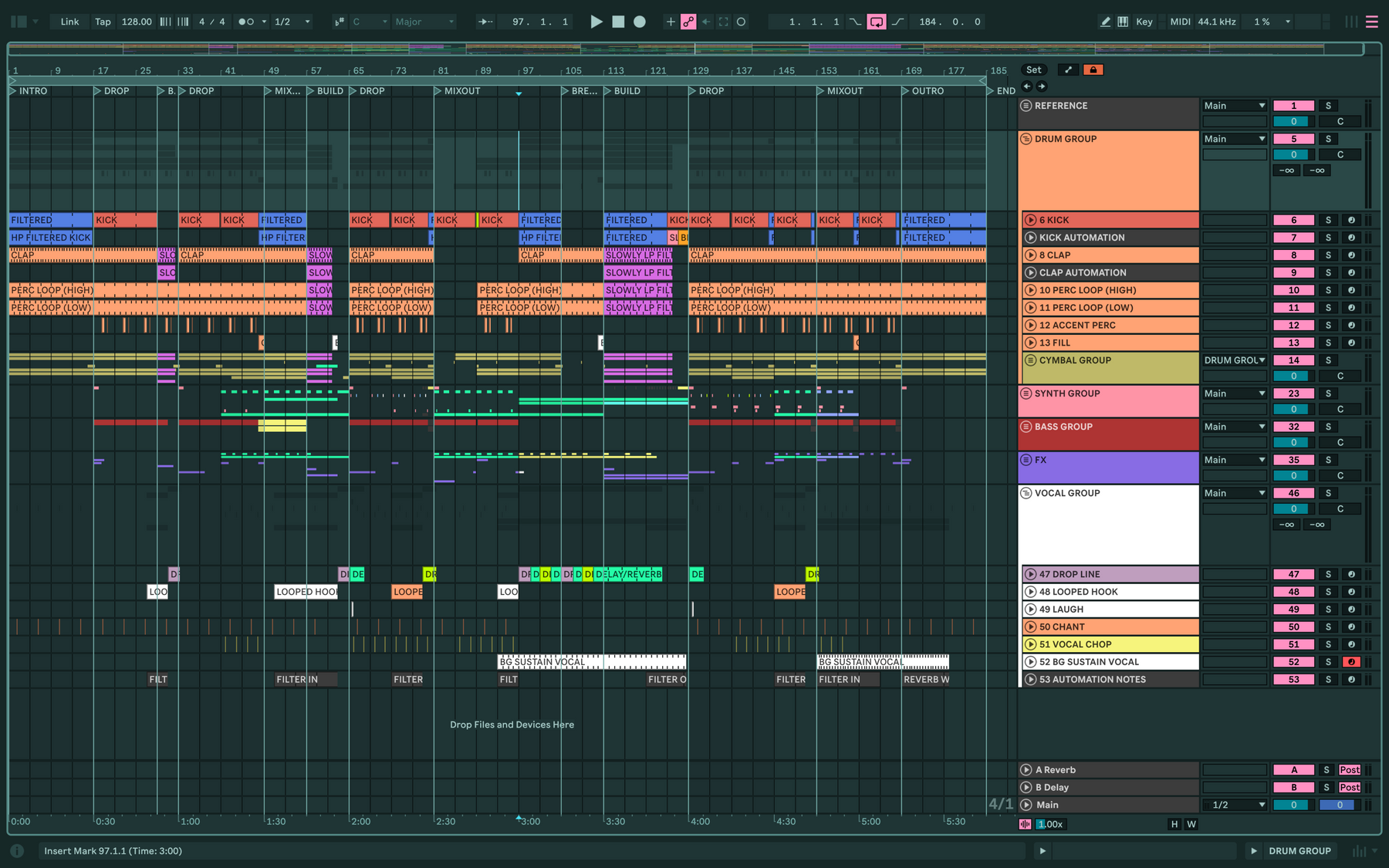Click the orange Lock Envelopes icon
Viewport: 1389px width, 868px height.
1093,69
